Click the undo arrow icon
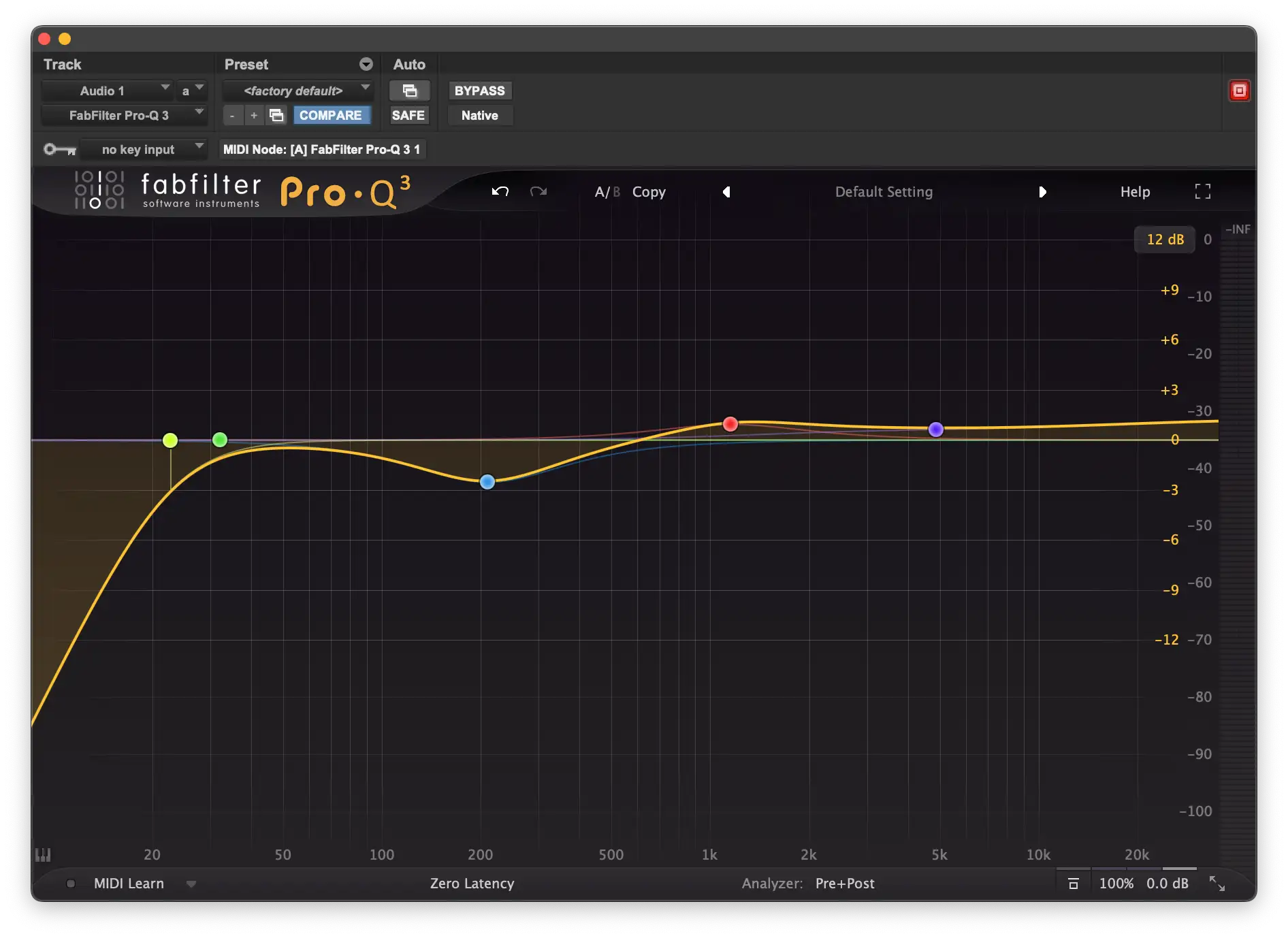Screen dimensions: 1288x938 point(500,192)
